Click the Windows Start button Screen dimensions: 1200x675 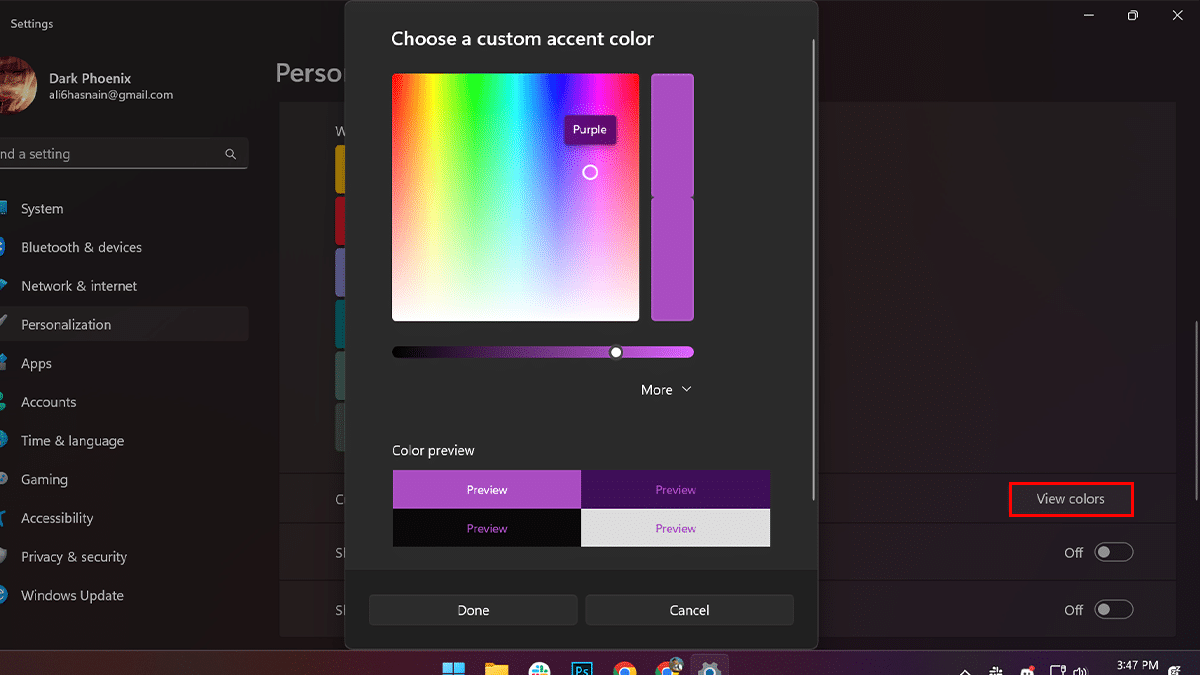pos(453,668)
